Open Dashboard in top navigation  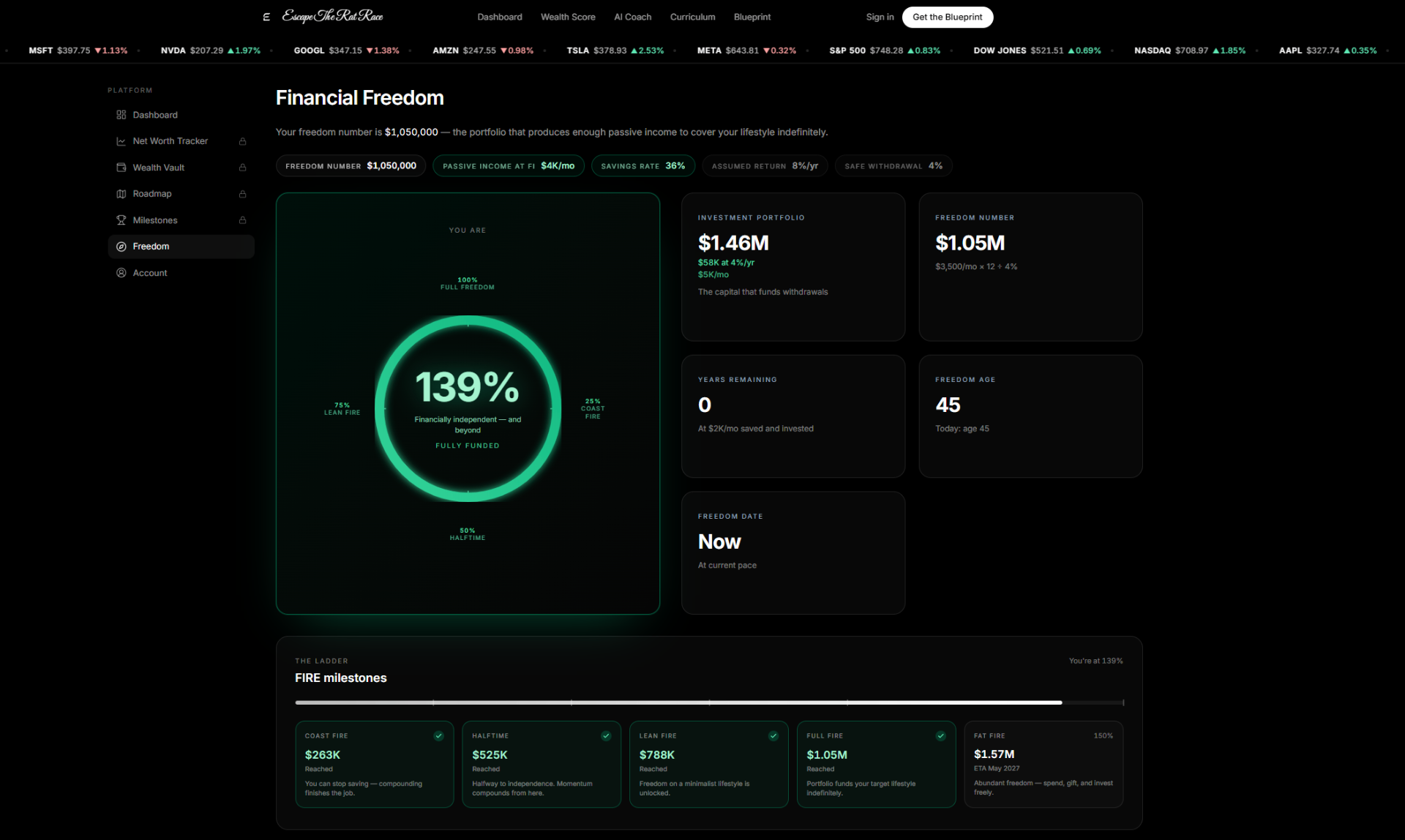[500, 17]
